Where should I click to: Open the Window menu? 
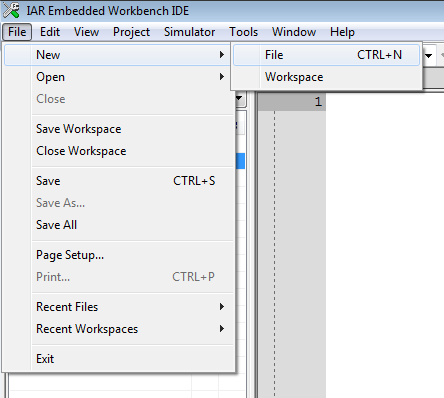pos(294,32)
